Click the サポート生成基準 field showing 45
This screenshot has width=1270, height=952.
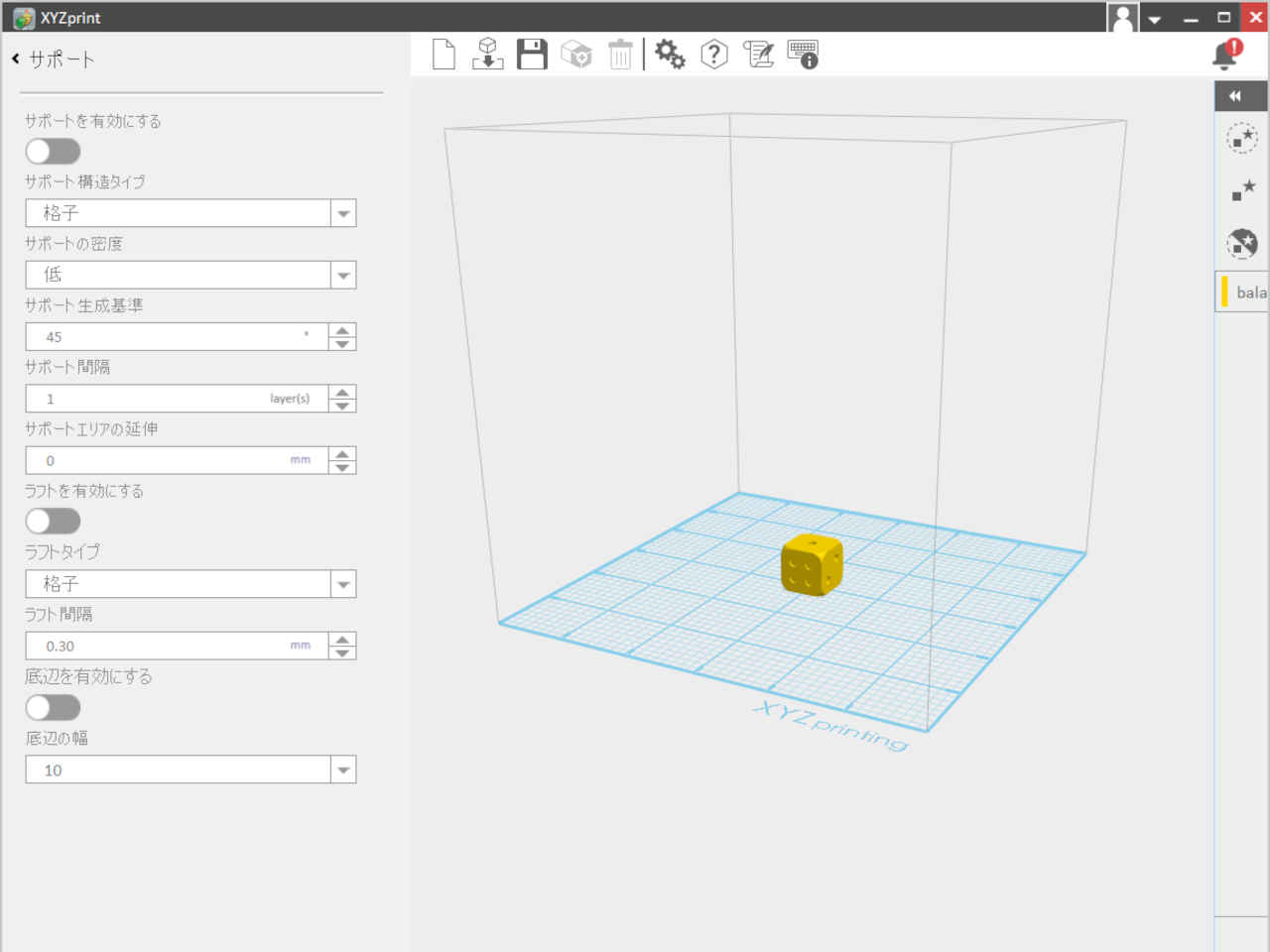click(177, 337)
